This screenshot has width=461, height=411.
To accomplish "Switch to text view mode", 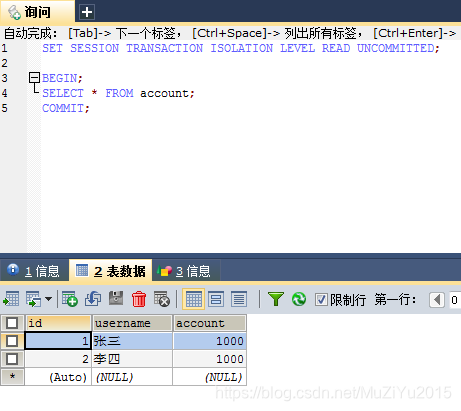I will click(239, 299).
